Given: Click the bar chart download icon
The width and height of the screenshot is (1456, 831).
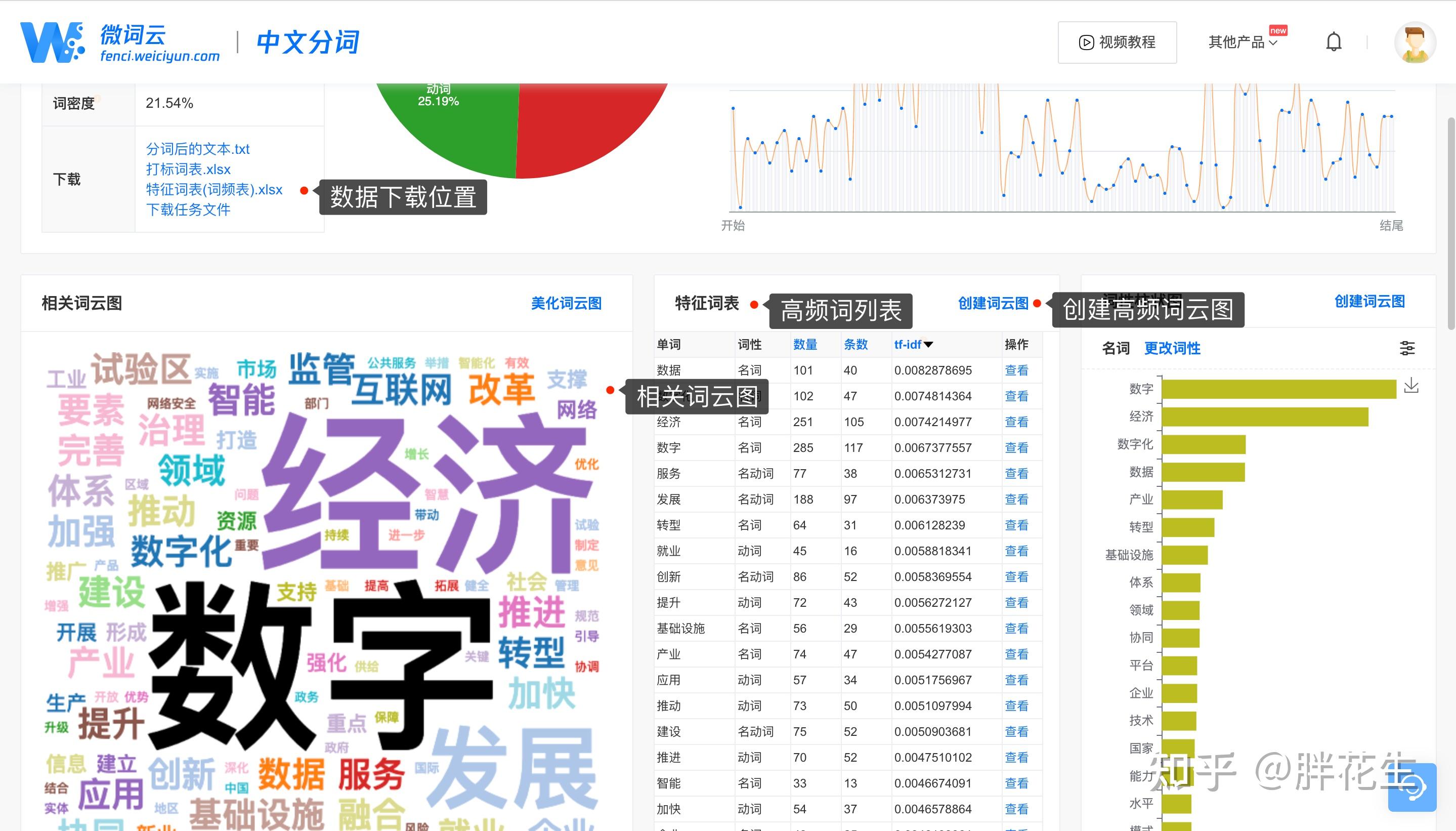Looking at the screenshot, I should pyautogui.click(x=1411, y=386).
